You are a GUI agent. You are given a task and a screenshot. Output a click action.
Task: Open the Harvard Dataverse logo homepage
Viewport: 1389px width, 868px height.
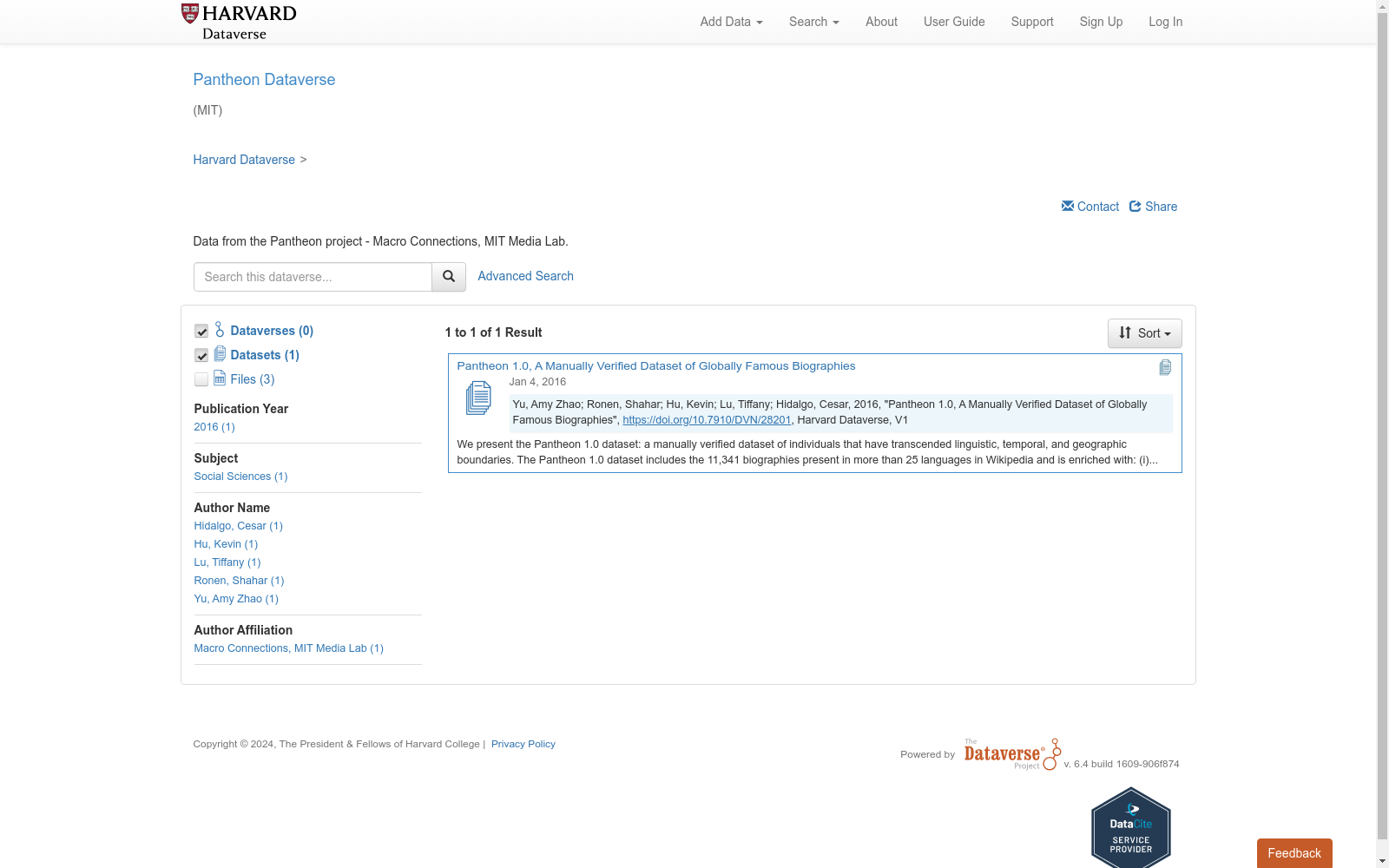[x=239, y=22]
